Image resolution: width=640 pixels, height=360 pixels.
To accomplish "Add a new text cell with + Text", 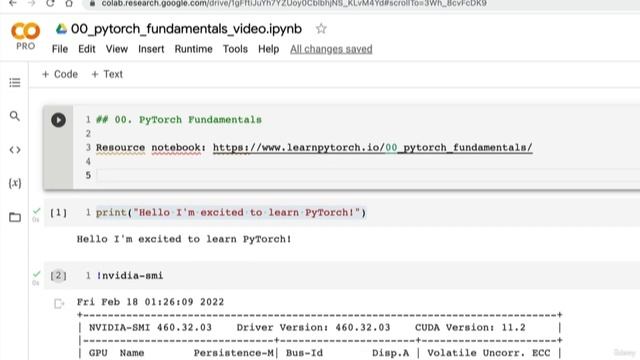I will coord(107,74).
